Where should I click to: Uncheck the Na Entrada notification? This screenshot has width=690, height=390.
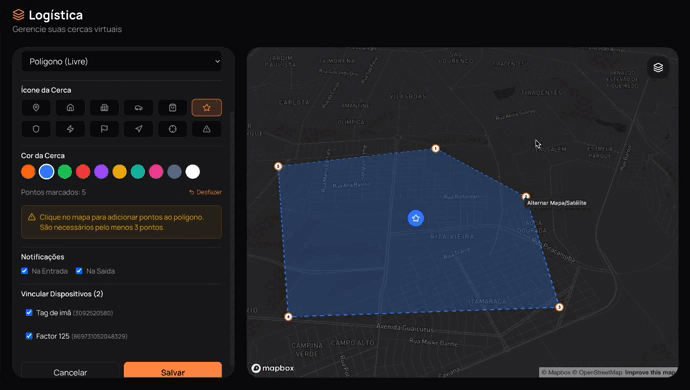tap(25, 271)
